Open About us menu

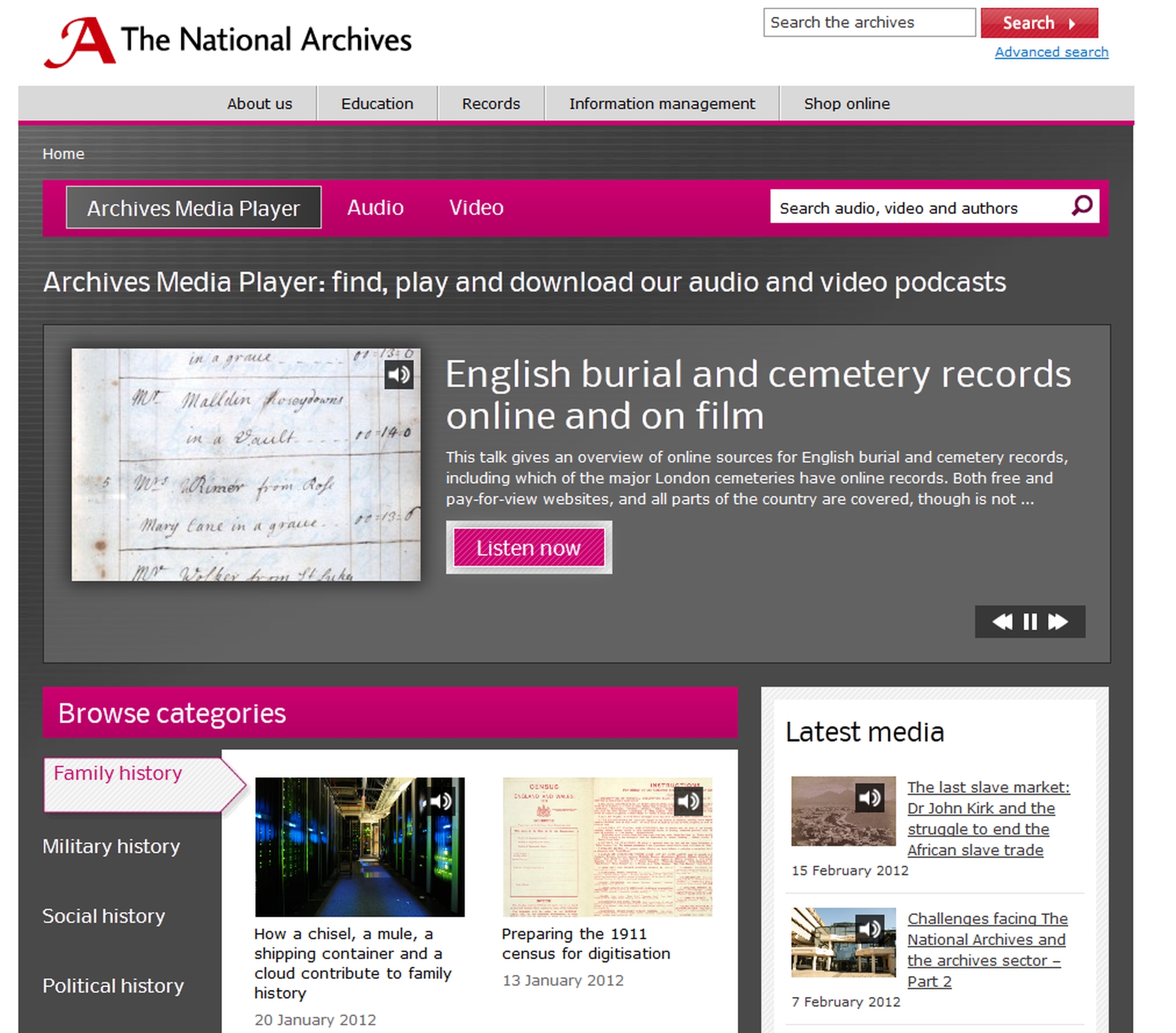(259, 103)
